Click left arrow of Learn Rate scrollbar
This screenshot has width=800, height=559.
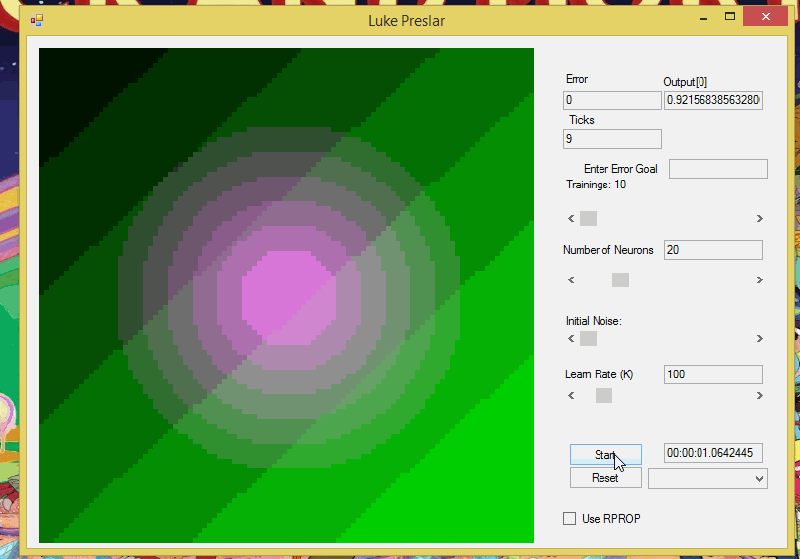[x=571, y=396]
